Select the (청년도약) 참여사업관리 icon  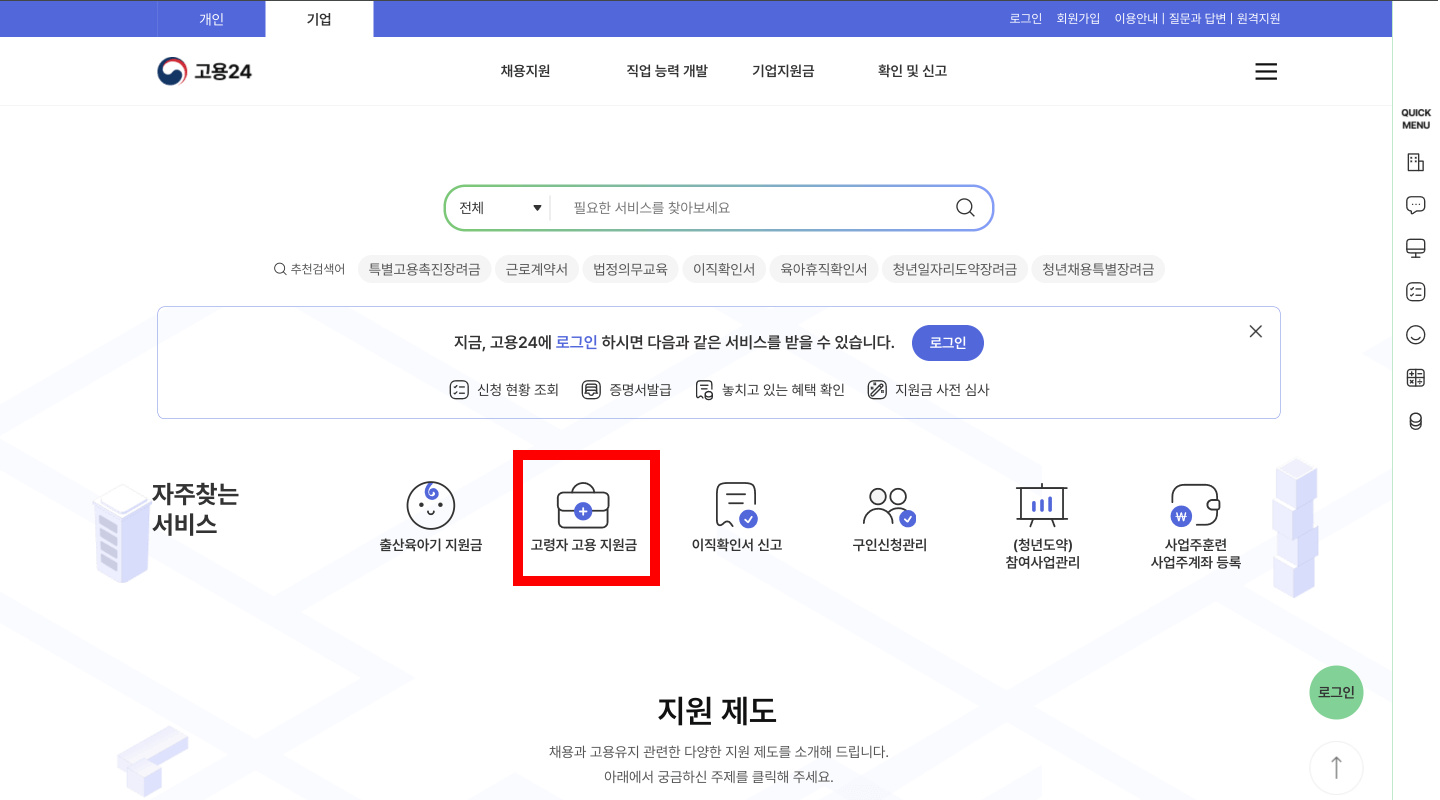tap(1042, 518)
